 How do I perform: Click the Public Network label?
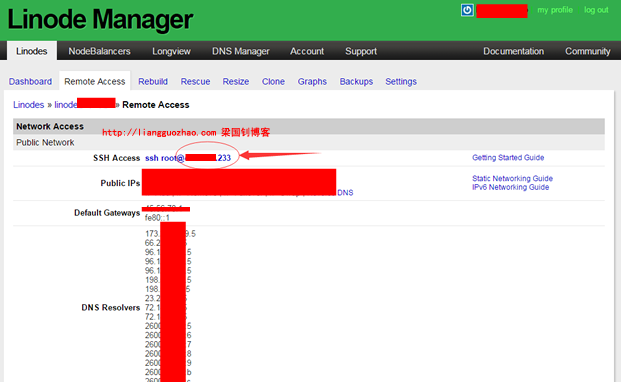pyautogui.click(x=45, y=143)
